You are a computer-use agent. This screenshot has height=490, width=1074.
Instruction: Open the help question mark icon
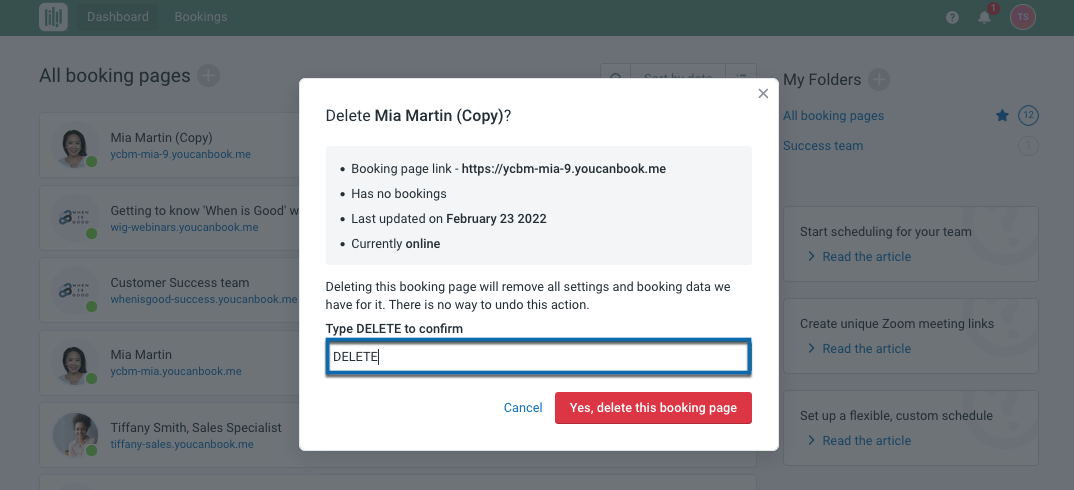(x=952, y=17)
